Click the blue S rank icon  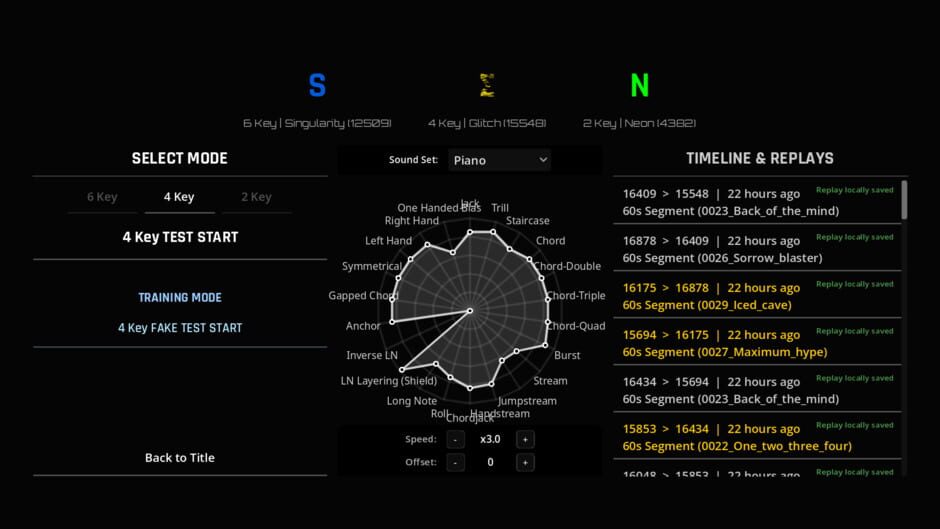point(317,85)
